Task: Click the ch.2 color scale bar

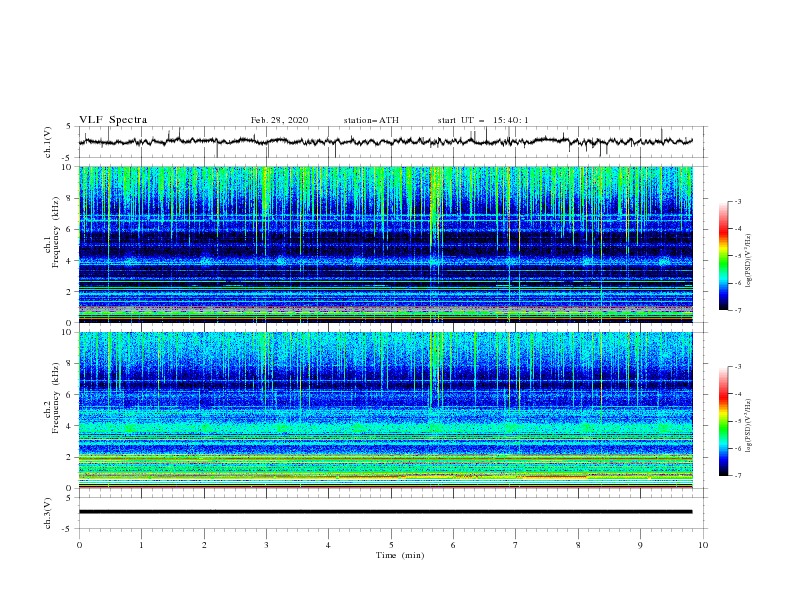Action: pos(723,421)
